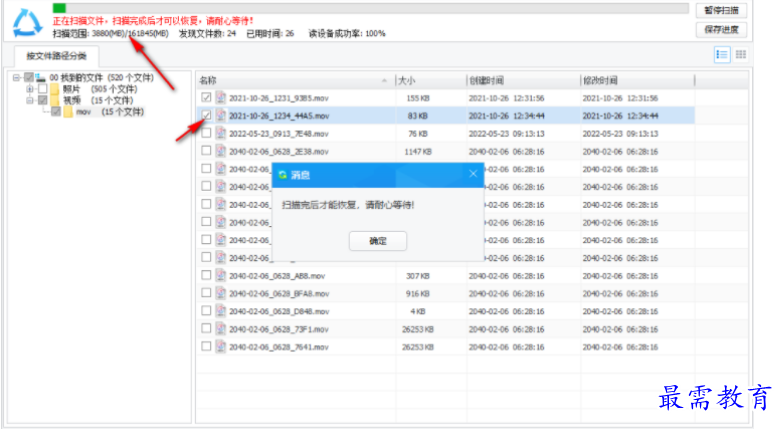Viewport: 780px width, 429px height.
Task: Check the box for 2040-02-06_0628_2E38.mov
Action: (x=206, y=151)
